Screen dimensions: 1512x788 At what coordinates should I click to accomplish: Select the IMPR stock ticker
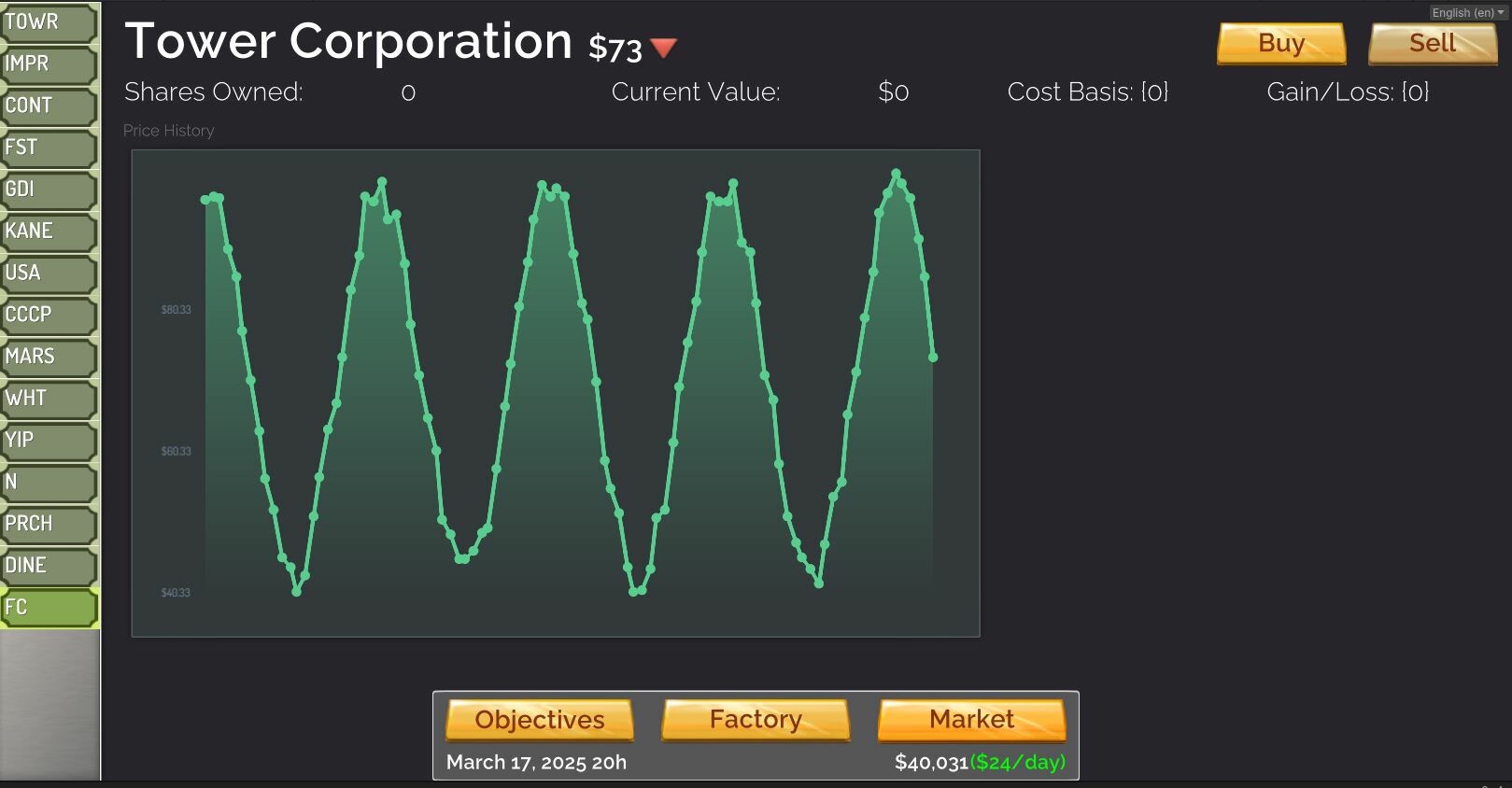(x=49, y=64)
